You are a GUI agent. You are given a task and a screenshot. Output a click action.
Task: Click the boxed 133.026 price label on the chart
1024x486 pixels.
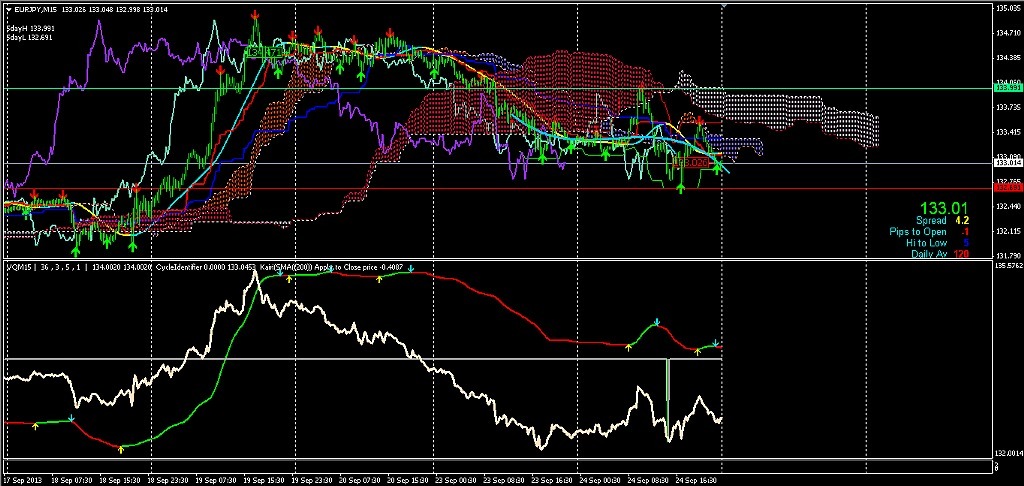coord(692,161)
